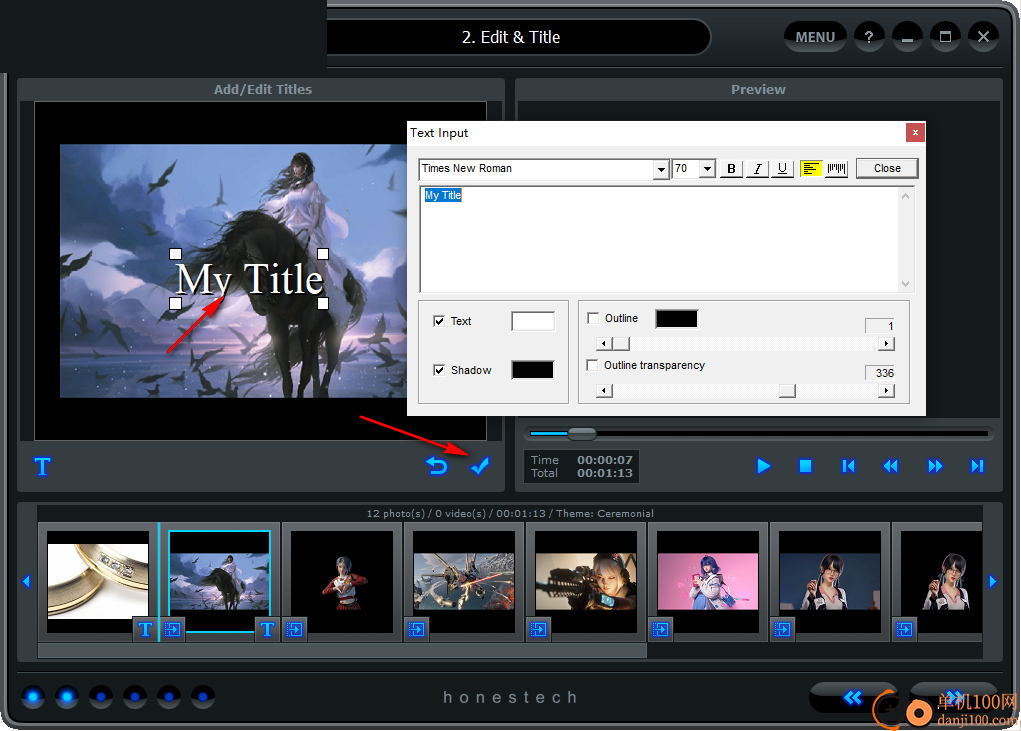Image resolution: width=1021 pixels, height=731 pixels.
Task: Skip to the next clip
Action: coord(977,466)
